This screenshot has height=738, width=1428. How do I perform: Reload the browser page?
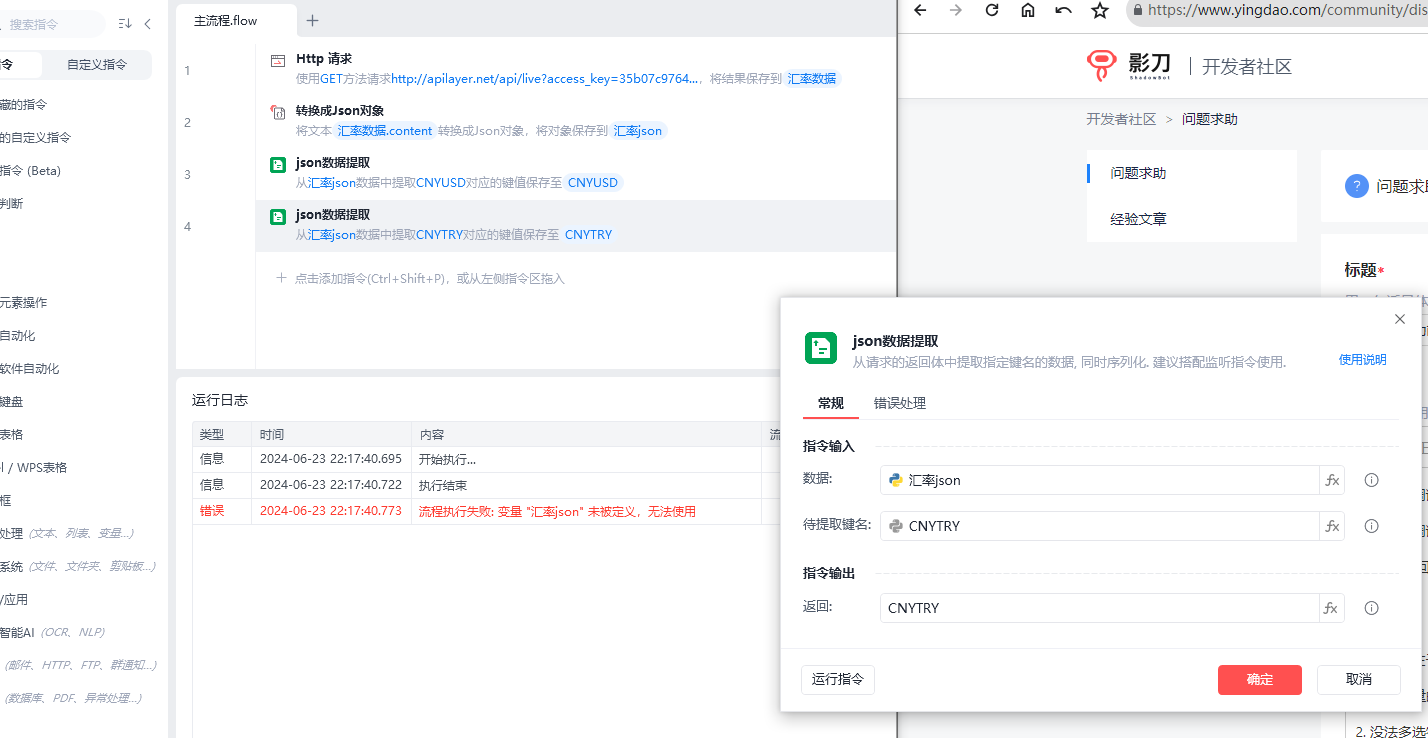click(x=992, y=10)
